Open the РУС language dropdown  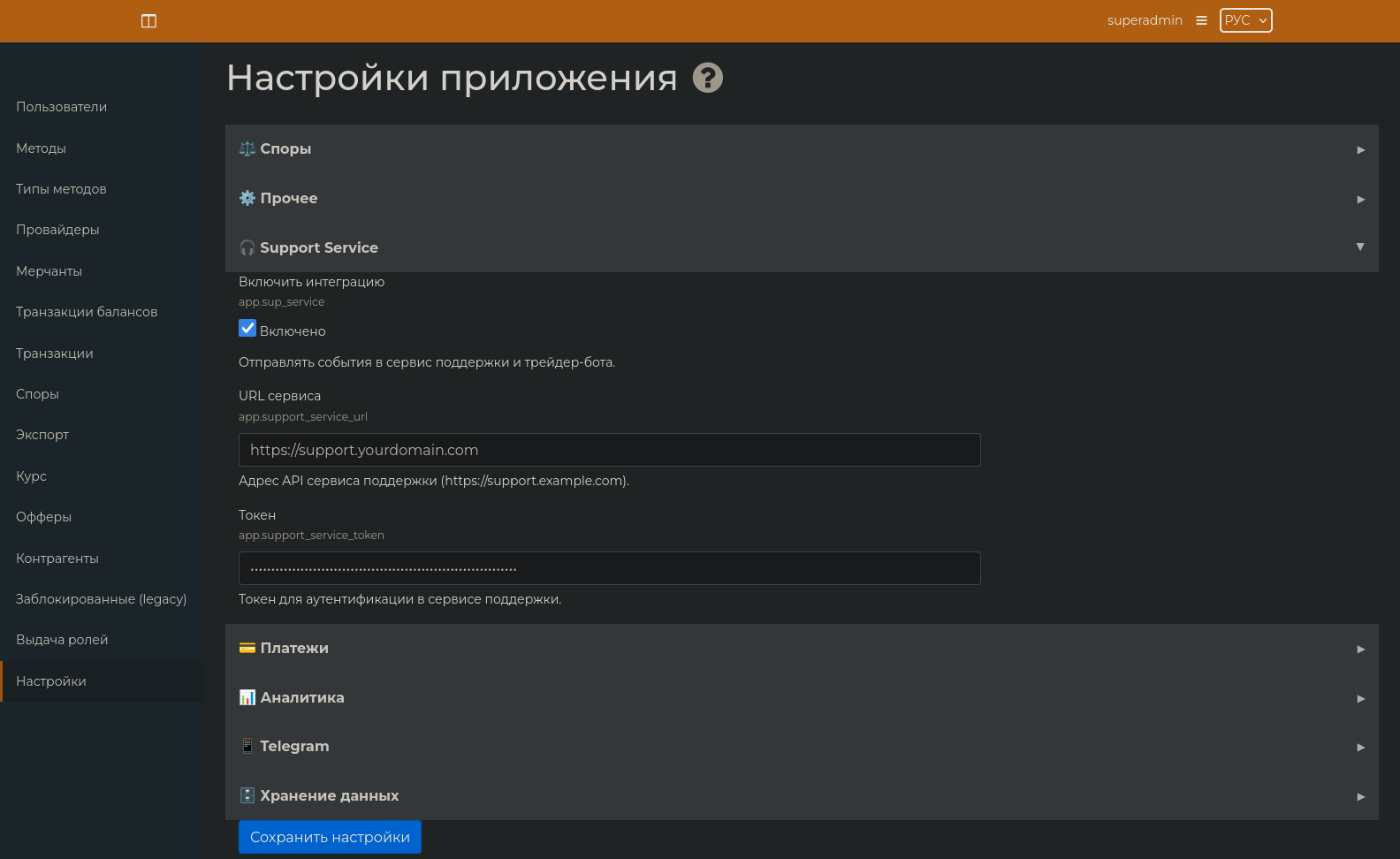coord(1245,20)
